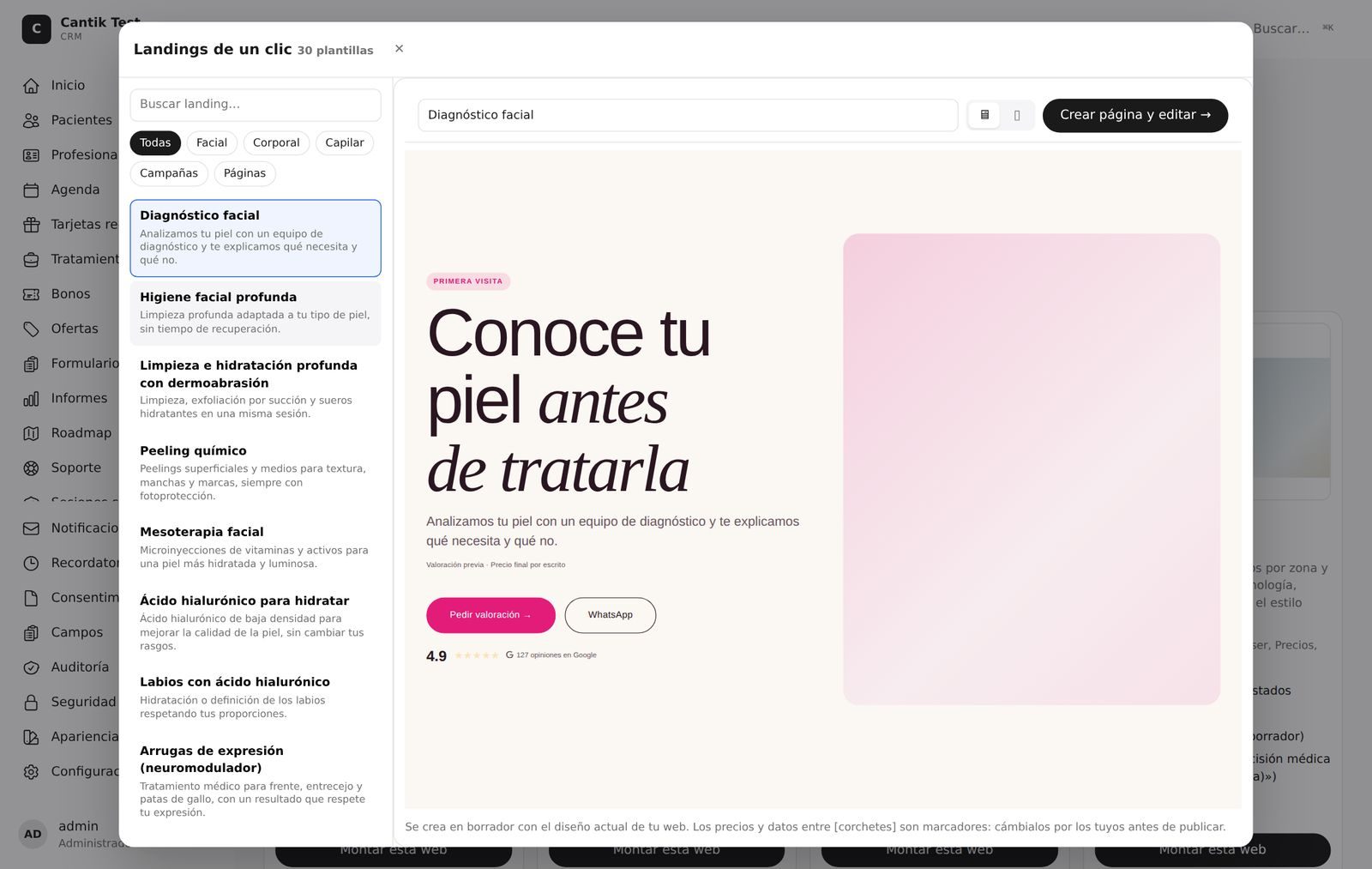
Task: Close the Landings de un clic dialog
Action: [399, 49]
